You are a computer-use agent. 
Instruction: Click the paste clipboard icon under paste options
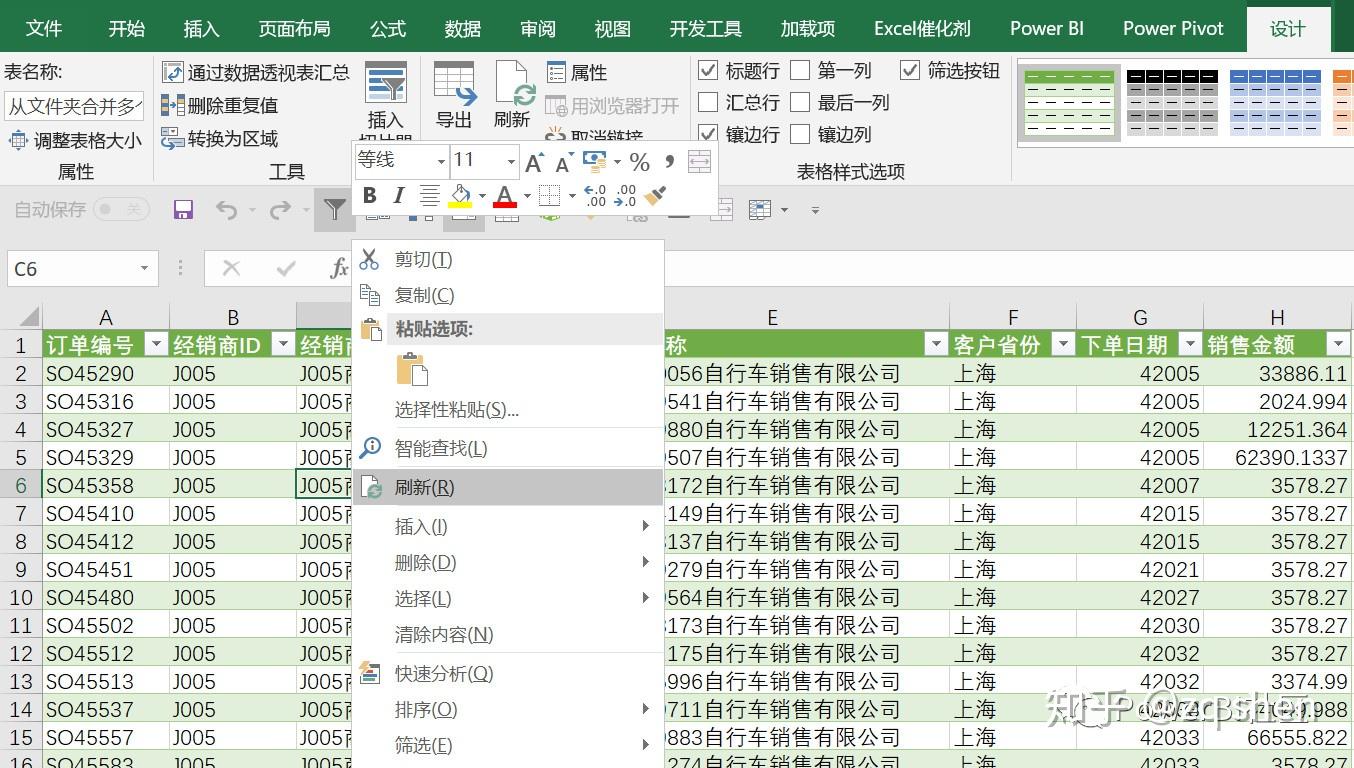click(412, 369)
